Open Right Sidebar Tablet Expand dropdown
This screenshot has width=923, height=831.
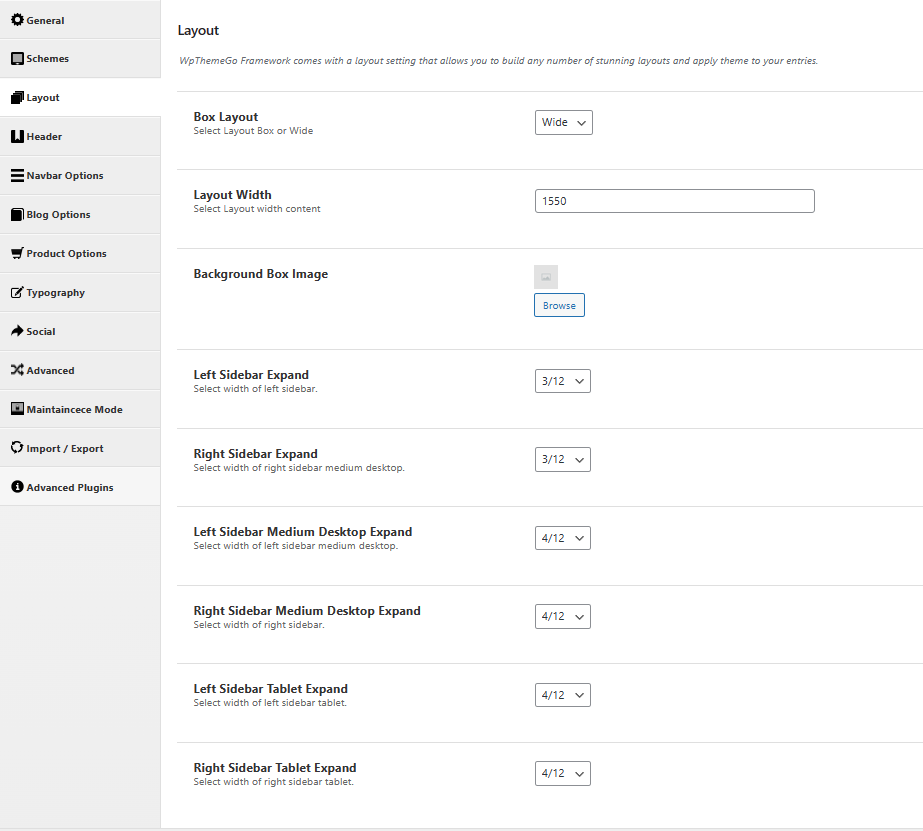[562, 773]
